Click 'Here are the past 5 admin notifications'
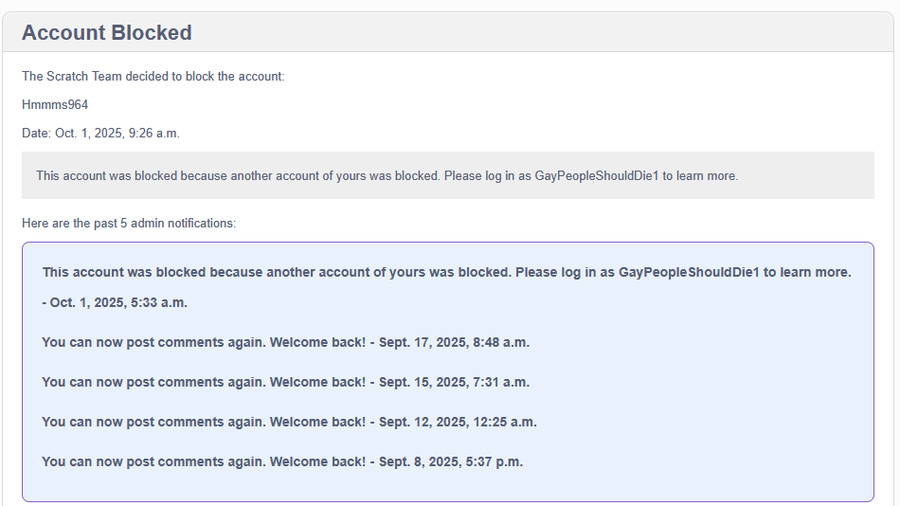 coord(129,223)
